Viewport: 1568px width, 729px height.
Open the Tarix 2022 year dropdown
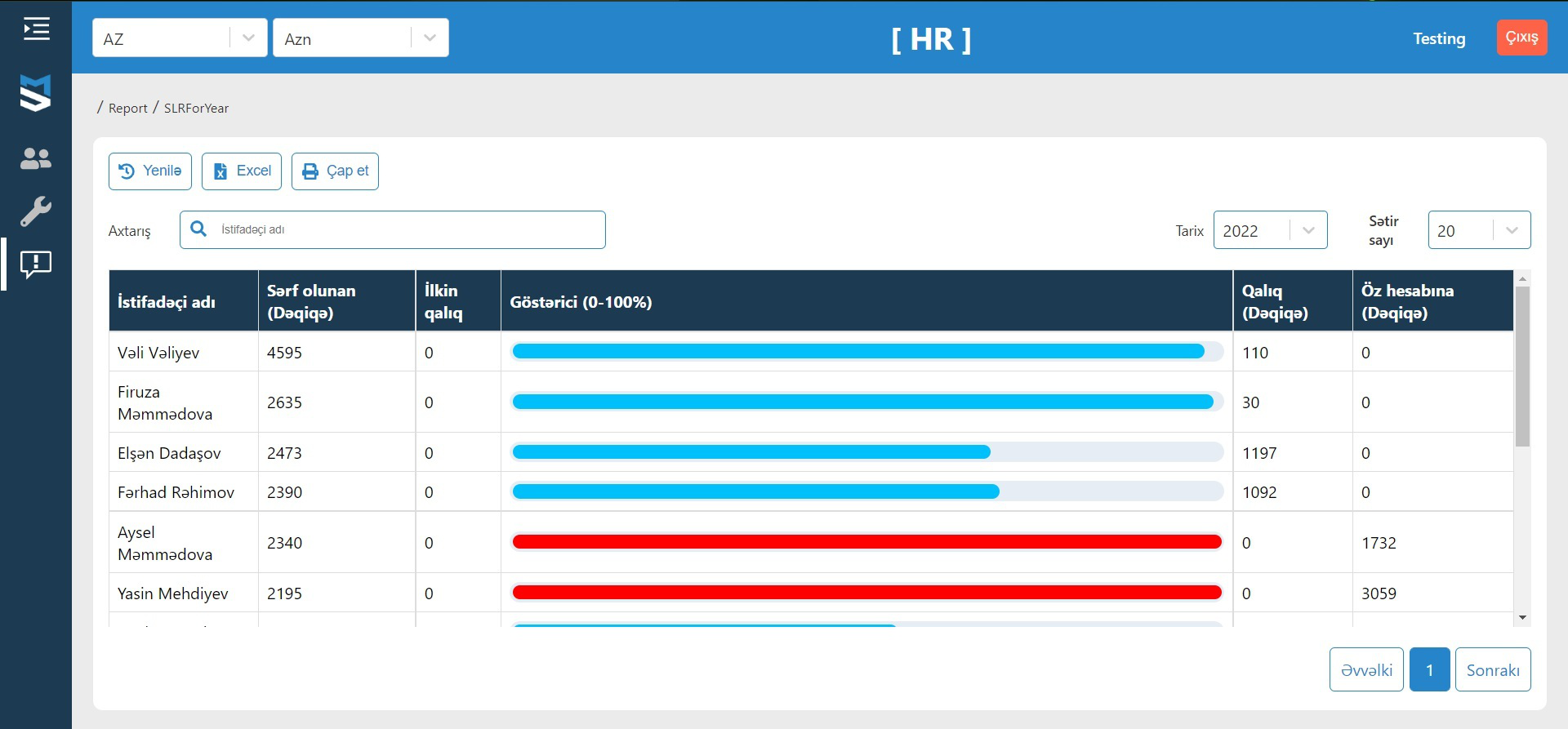click(1270, 230)
